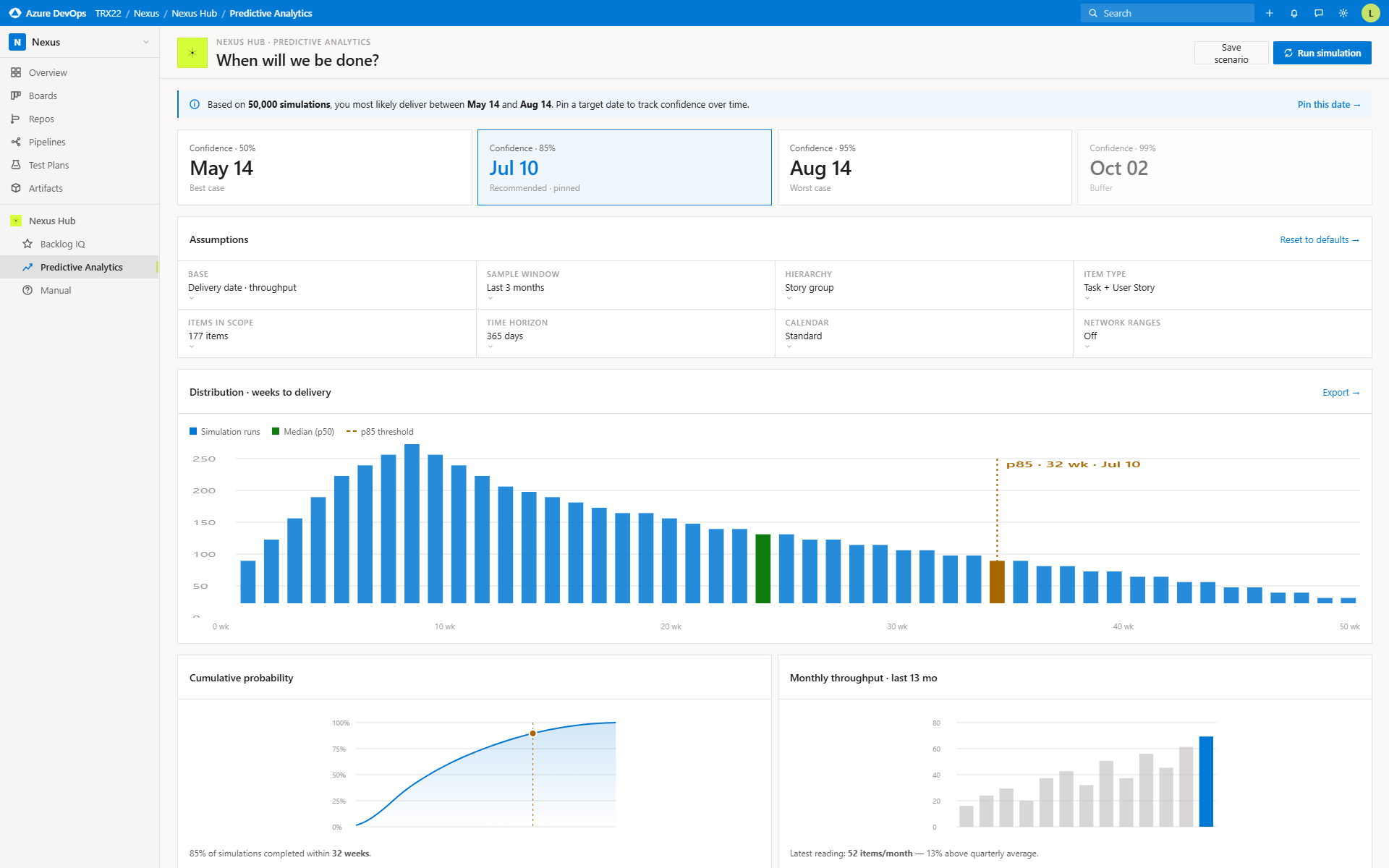The width and height of the screenshot is (1389, 868).
Task: Click inside the Search field
Action: pyautogui.click(x=1167, y=13)
